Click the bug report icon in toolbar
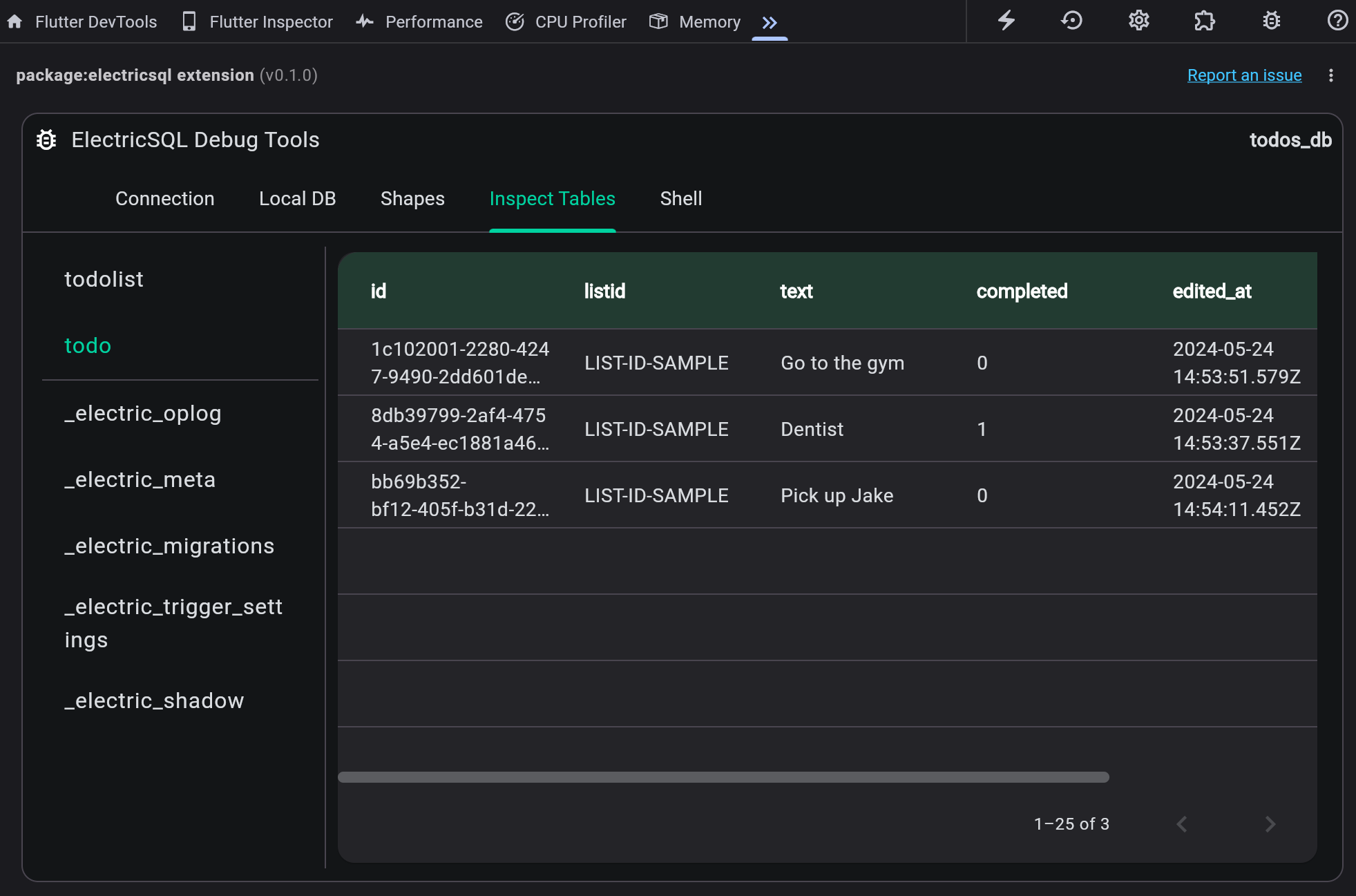 [x=1271, y=20]
